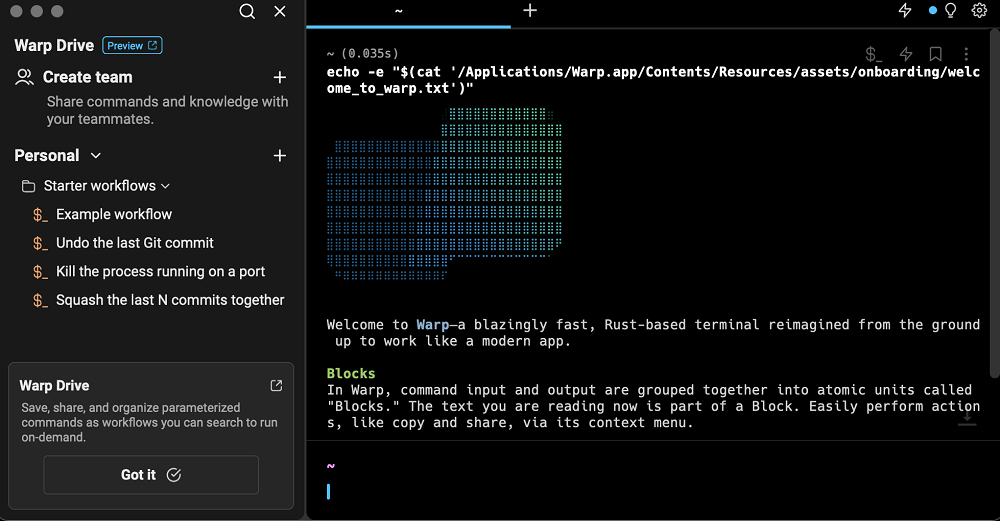Screen dimensions: 1000x521
Task: Save block as workflow dollar icon
Action: (873, 54)
